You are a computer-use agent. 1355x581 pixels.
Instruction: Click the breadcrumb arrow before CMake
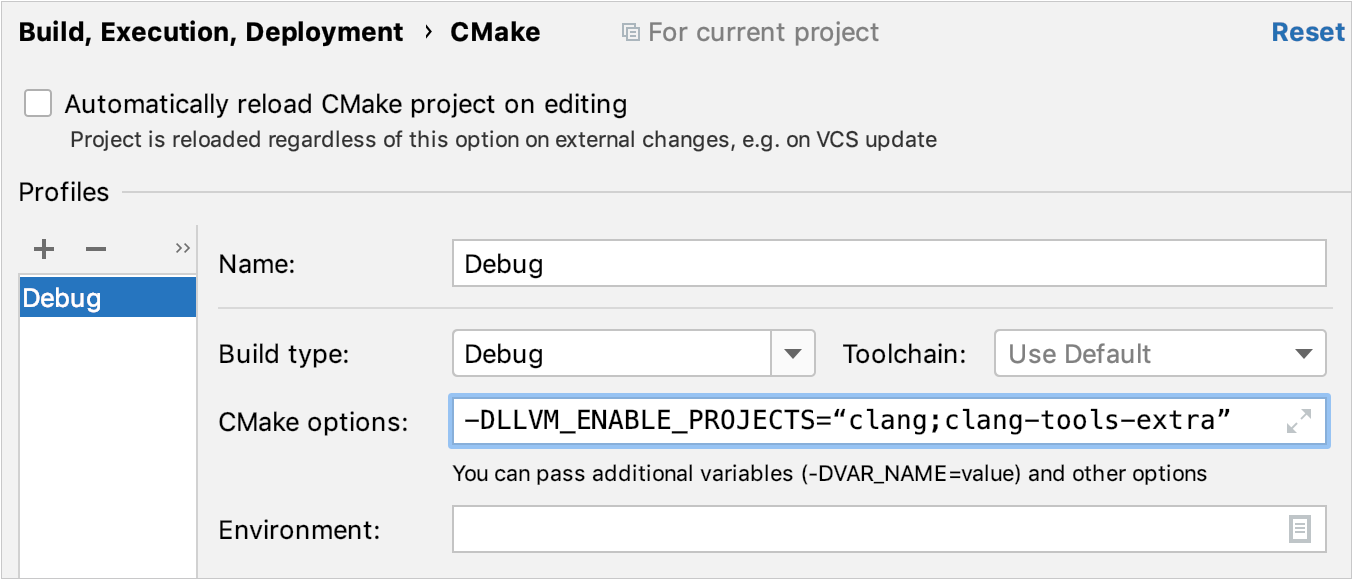(x=428, y=32)
